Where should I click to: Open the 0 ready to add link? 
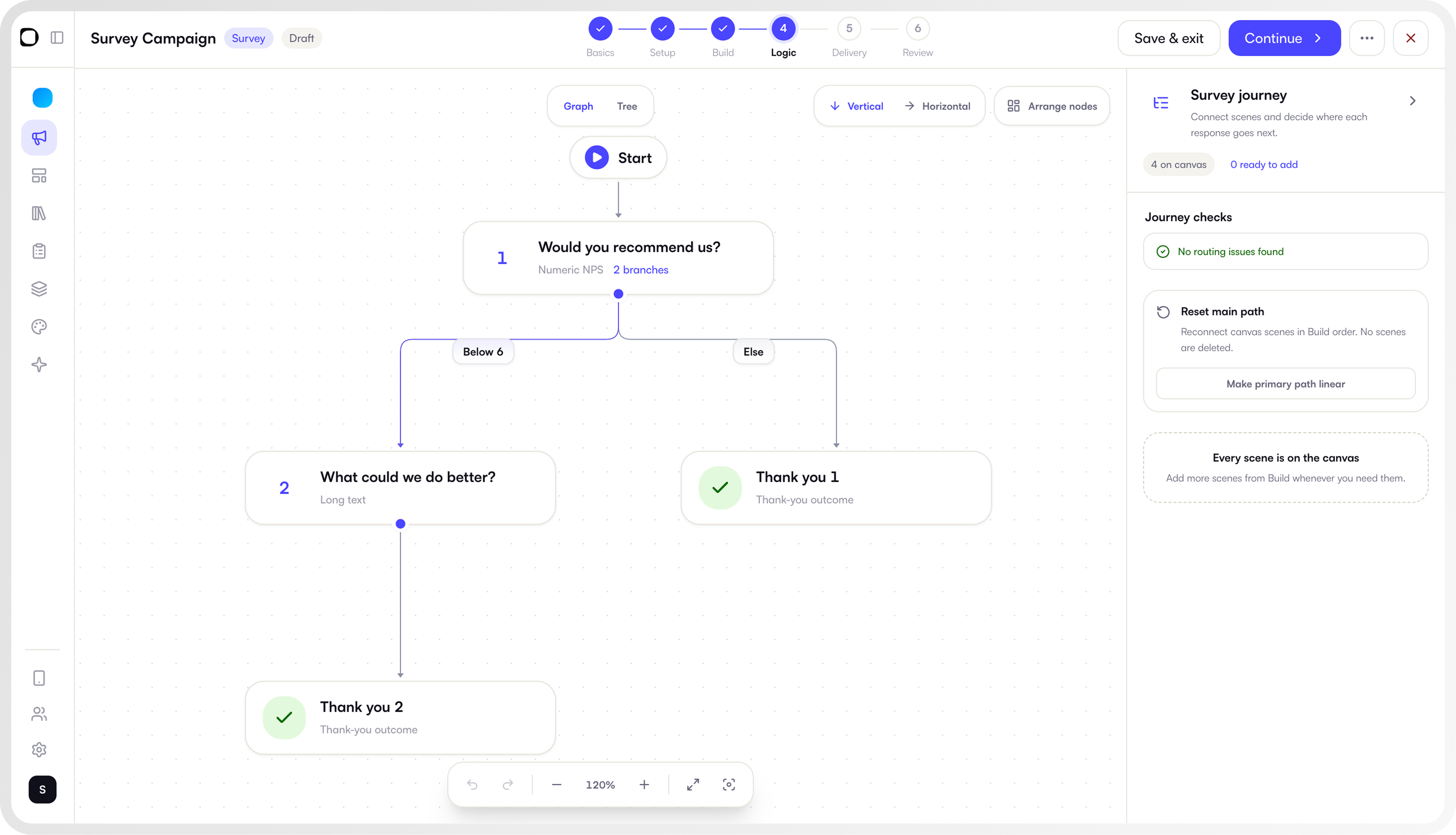(x=1264, y=164)
